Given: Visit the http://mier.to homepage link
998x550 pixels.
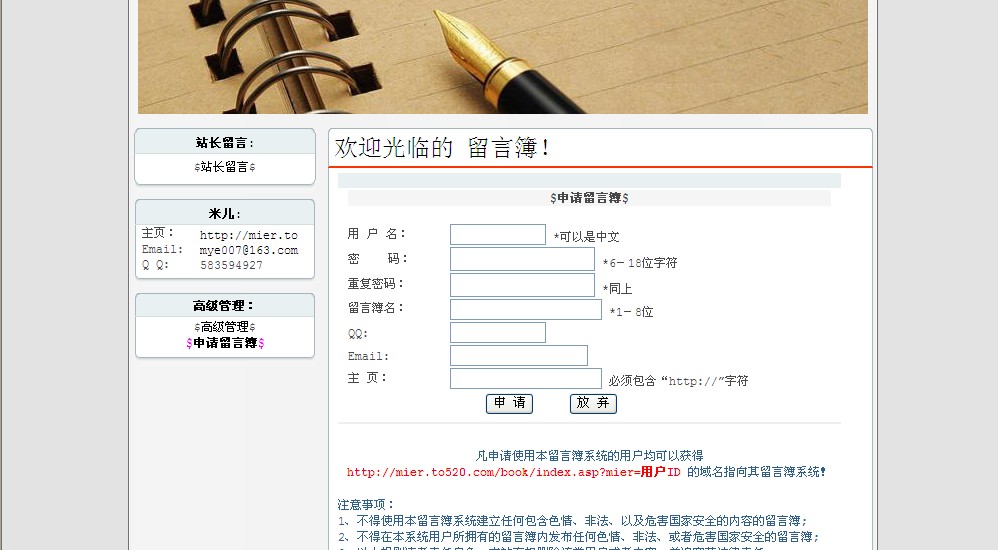Looking at the screenshot, I should coord(248,235).
